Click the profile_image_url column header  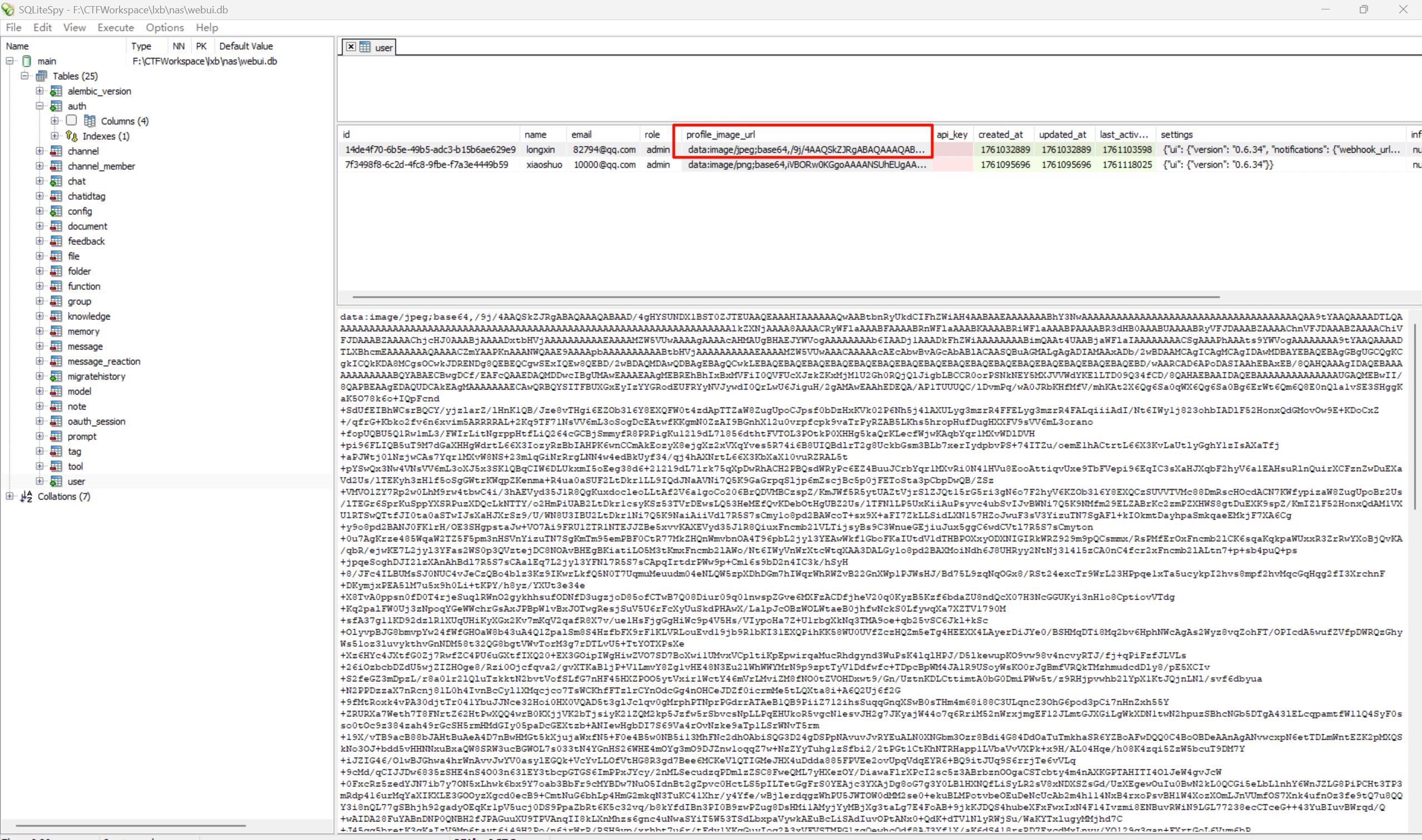pos(720,134)
